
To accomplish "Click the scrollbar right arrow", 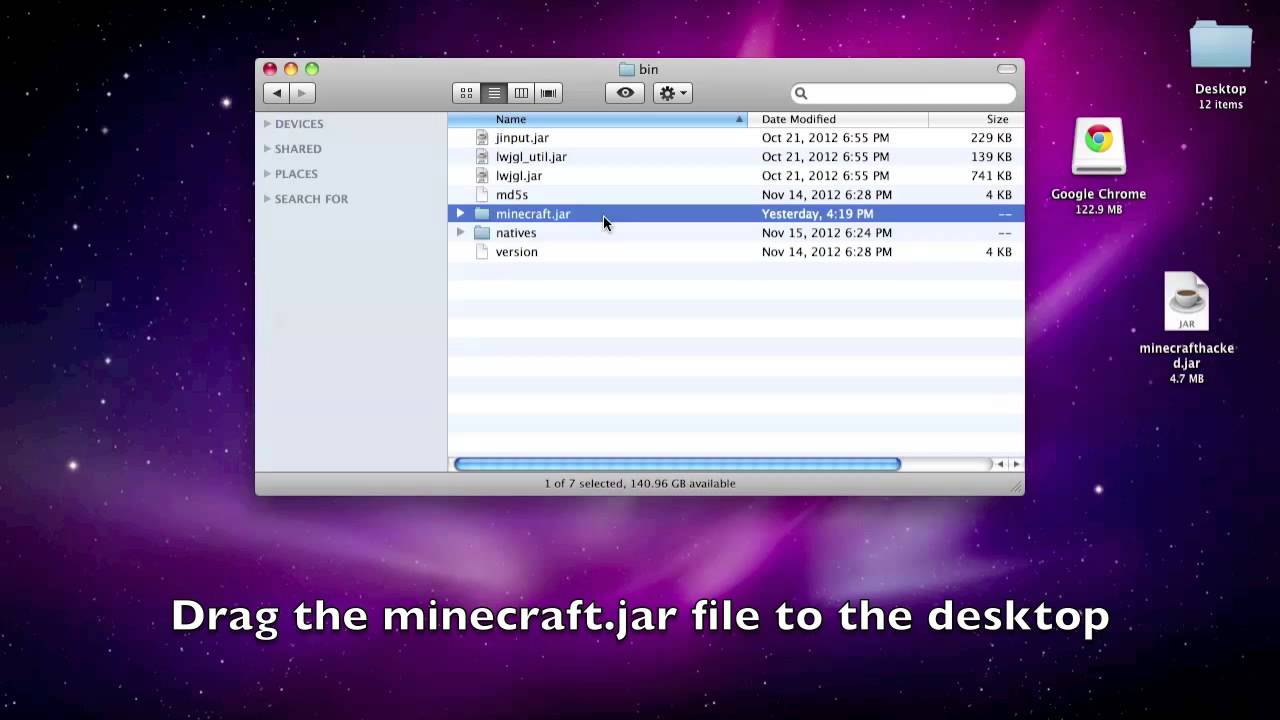I will click(1016, 464).
